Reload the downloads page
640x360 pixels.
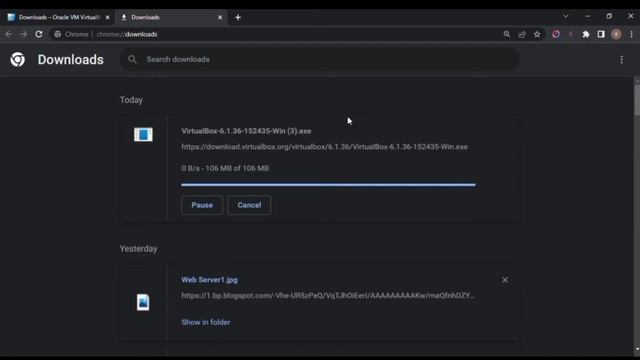pyautogui.click(x=39, y=34)
